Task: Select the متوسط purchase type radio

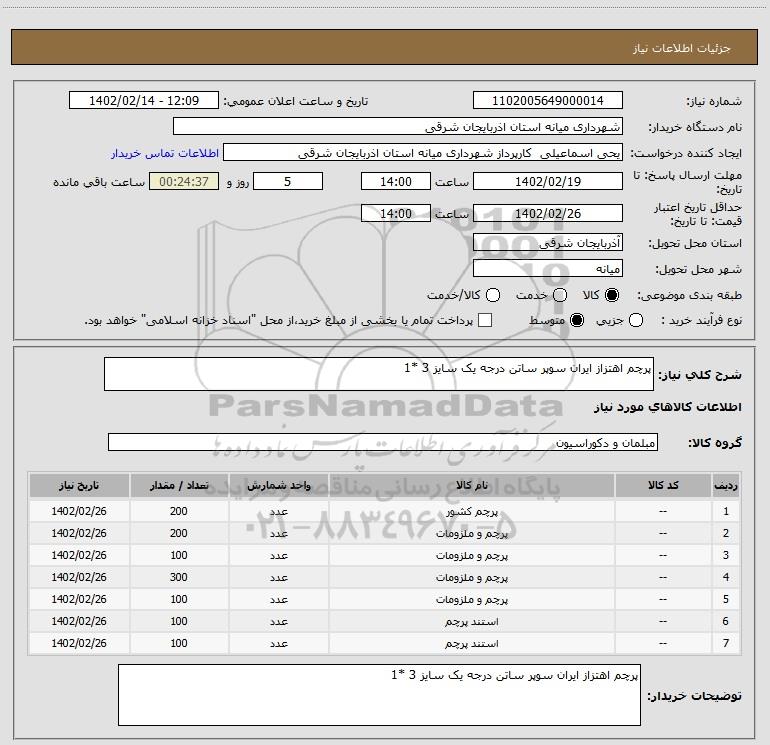Action: click(x=577, y=321)
